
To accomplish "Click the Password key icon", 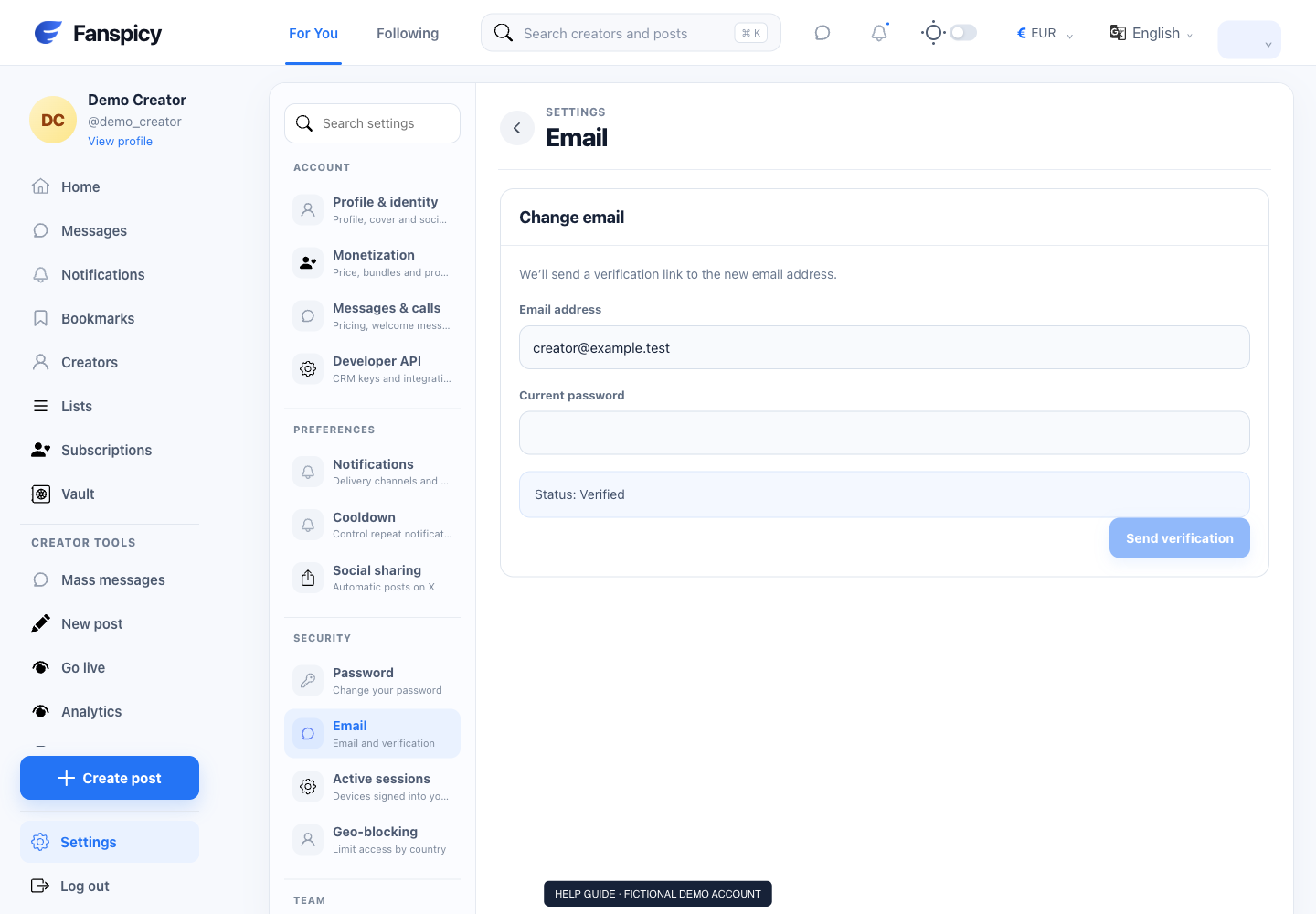I will [x=308, y=680].
